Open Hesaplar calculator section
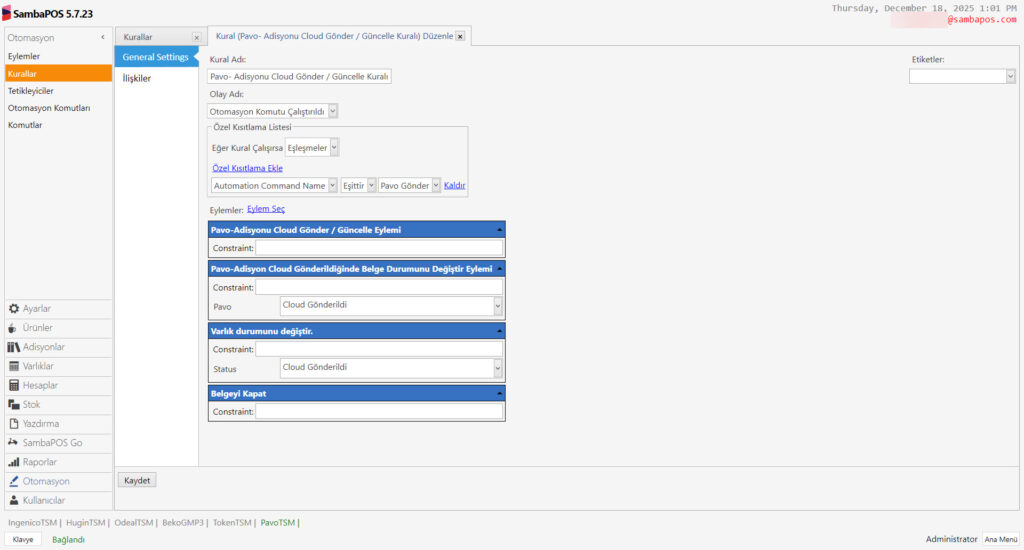 (x=40, y=385)
